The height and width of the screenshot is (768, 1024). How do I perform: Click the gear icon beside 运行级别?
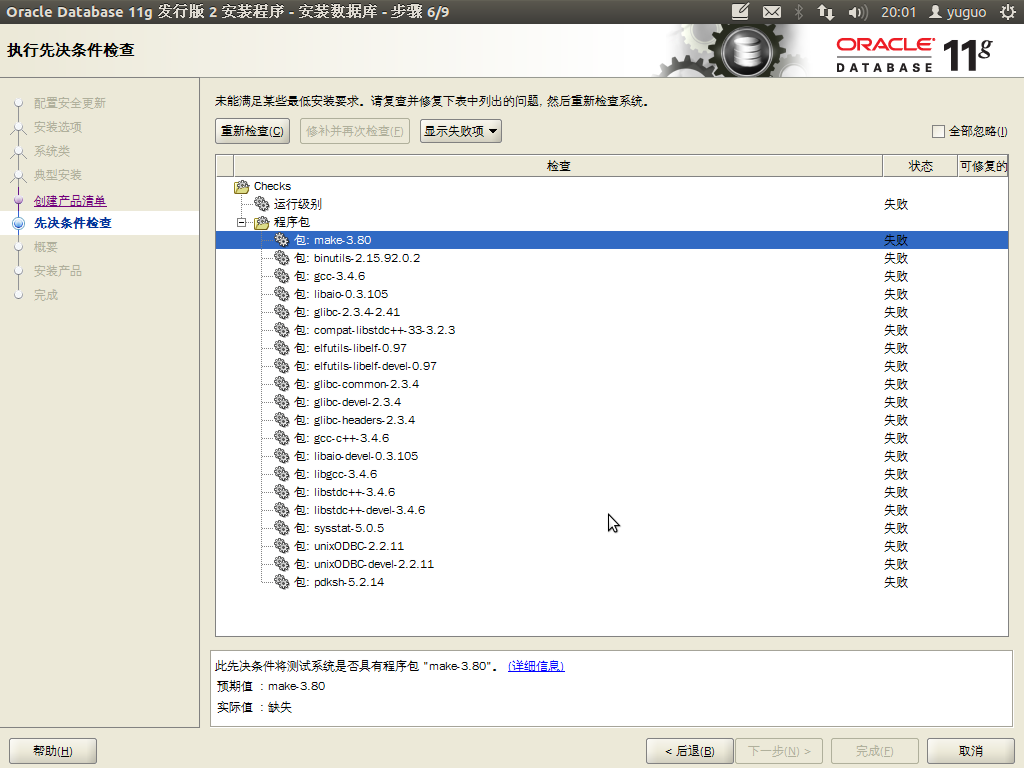click(x=261, y=204)
